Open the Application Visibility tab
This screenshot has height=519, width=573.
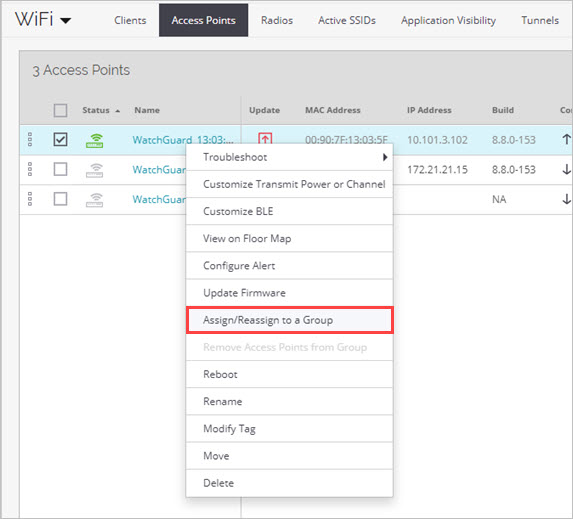coord(448,20)
